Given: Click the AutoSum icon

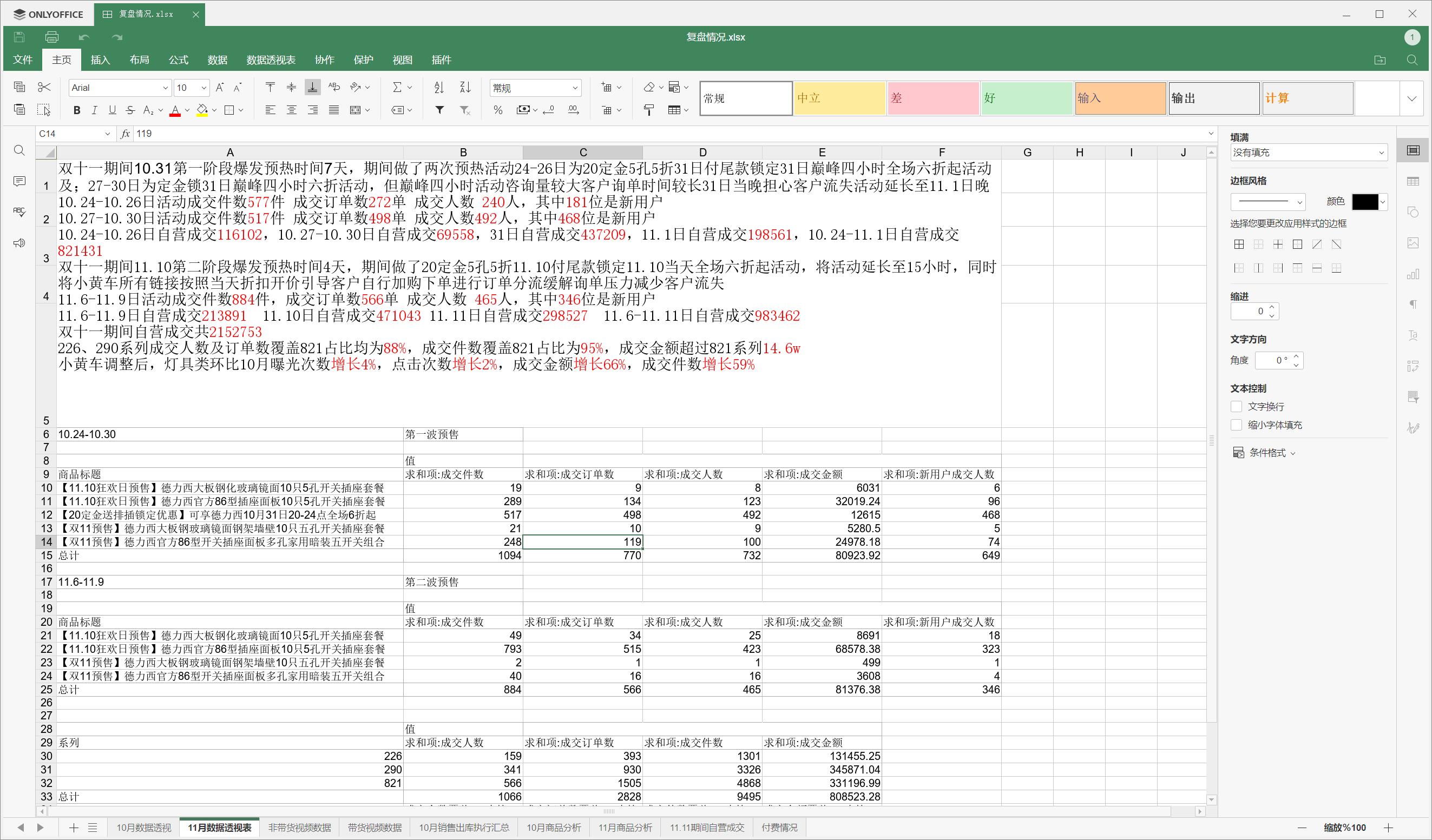Looking at the screenshot, I should 398,87.
